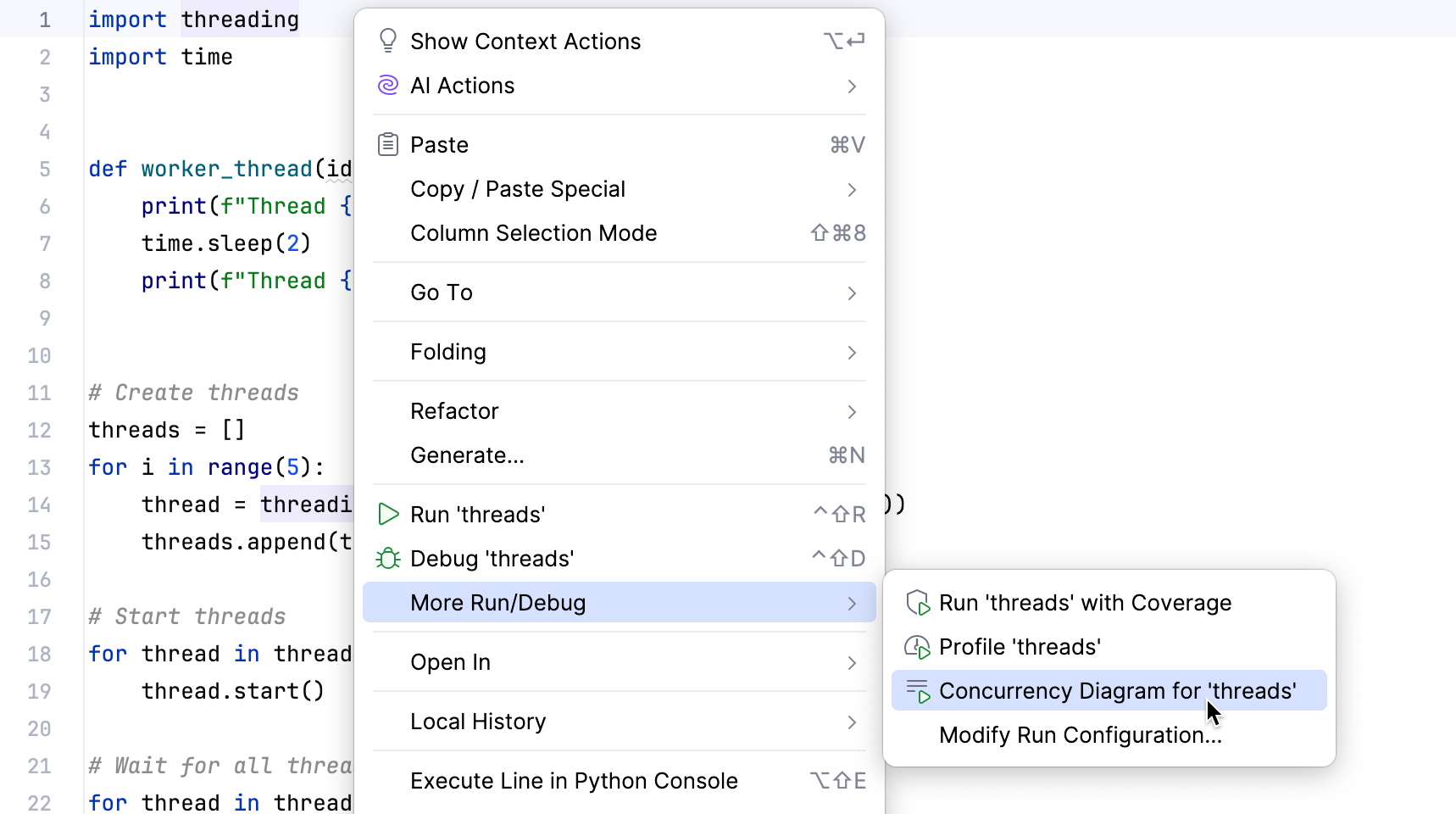Click the Paste clipboard icon
Screen dimensions: 1456x814
[388, 144]
